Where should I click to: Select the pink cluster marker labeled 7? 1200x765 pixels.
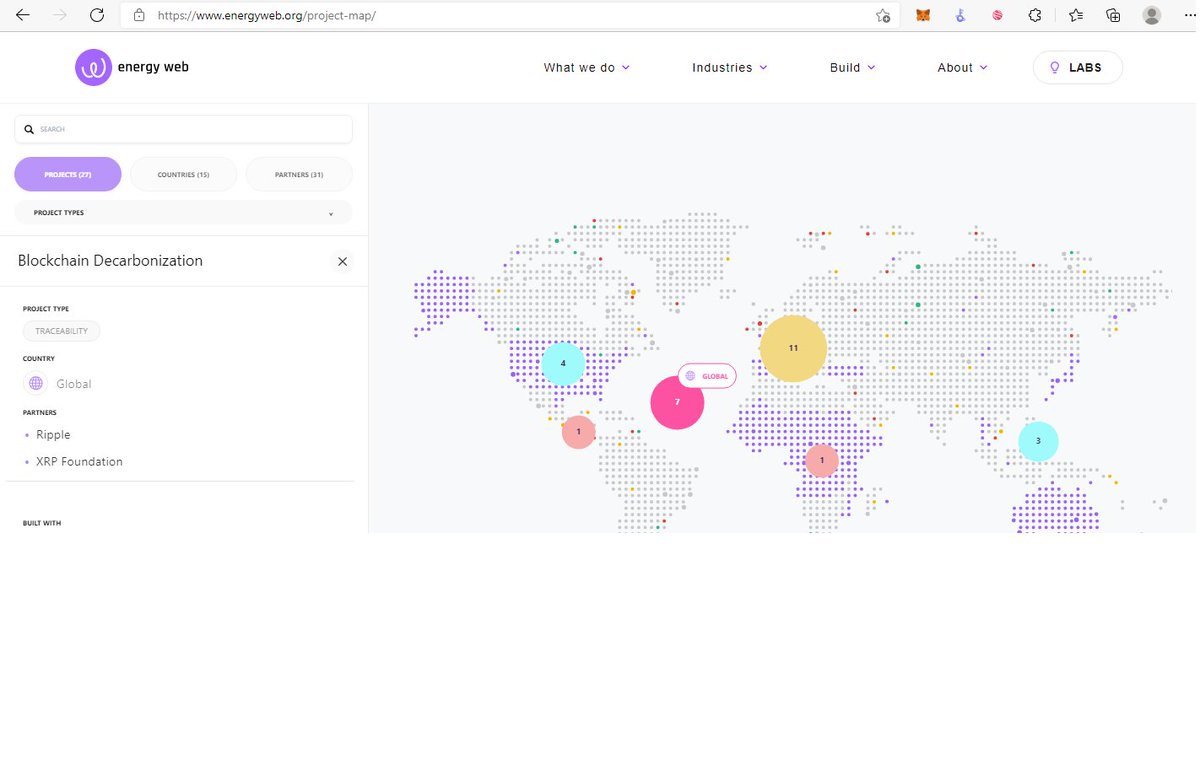tap(677, 402)
